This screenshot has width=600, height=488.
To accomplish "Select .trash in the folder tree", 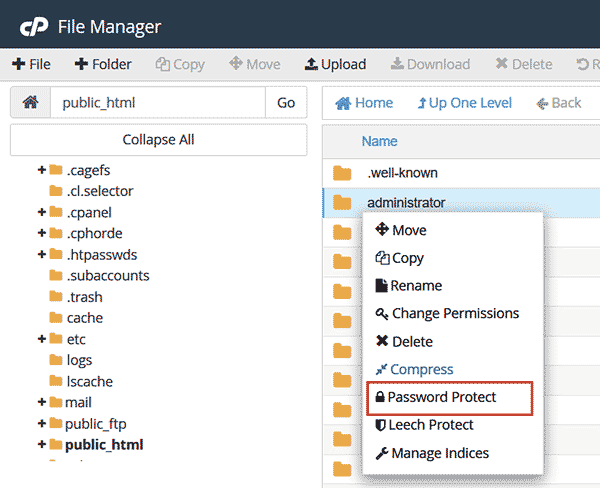I will click(85, 297).
